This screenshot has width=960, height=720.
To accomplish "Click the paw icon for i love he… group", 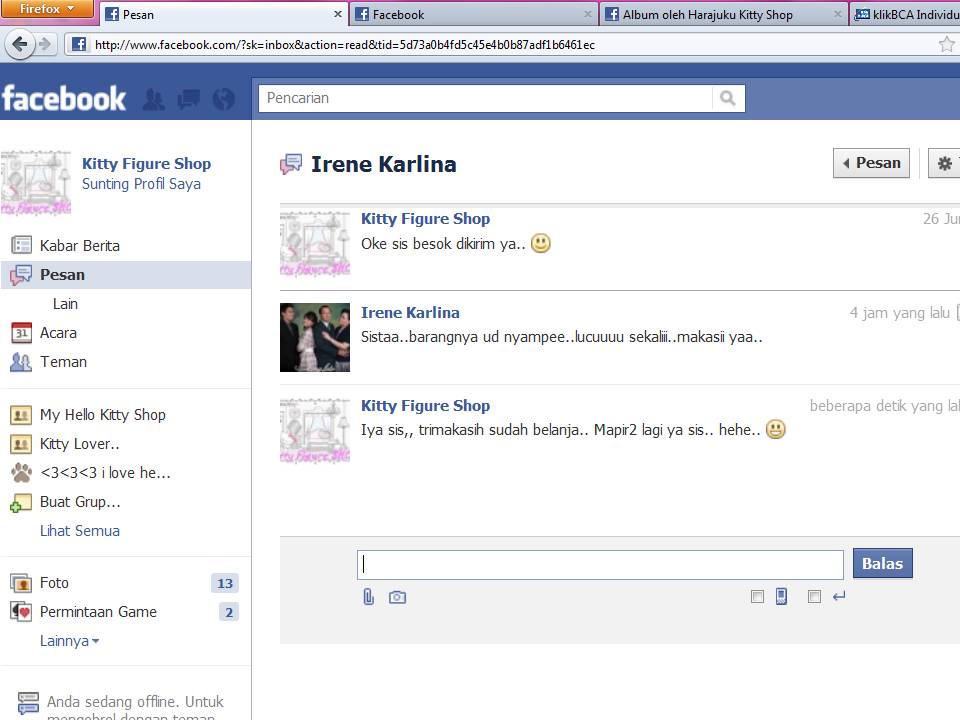I will click(x=21, y=472).
